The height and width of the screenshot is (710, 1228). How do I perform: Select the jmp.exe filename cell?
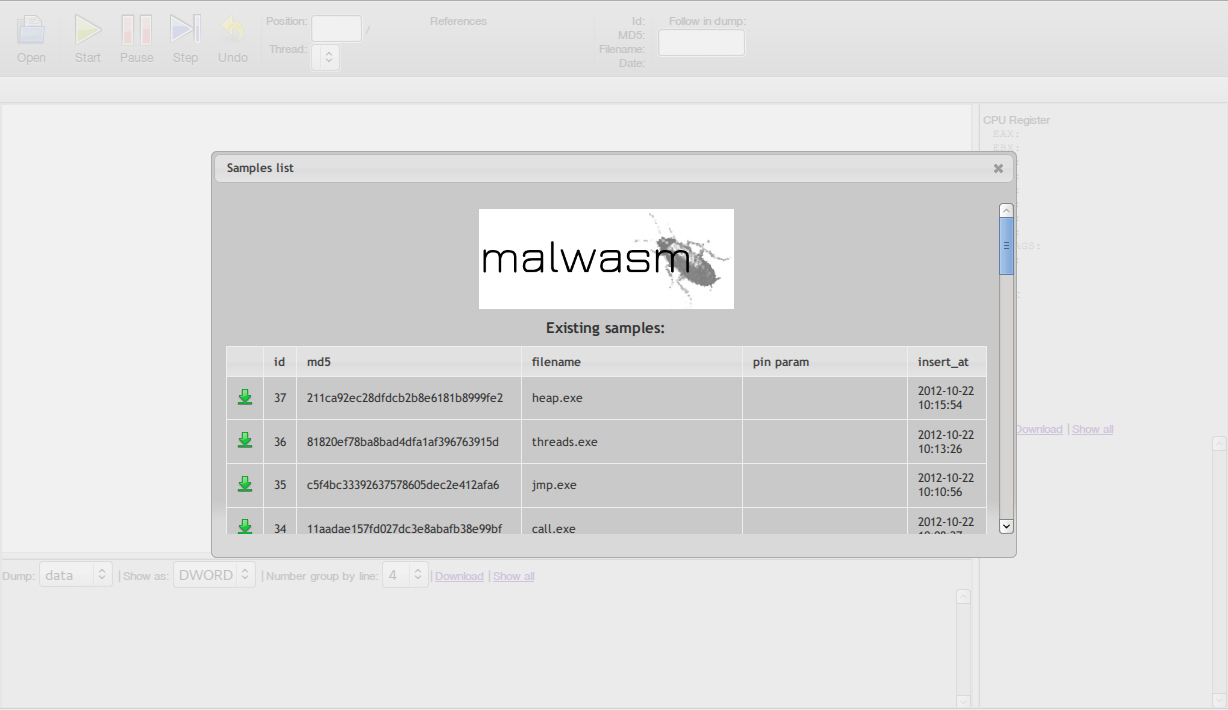point(632,485)
